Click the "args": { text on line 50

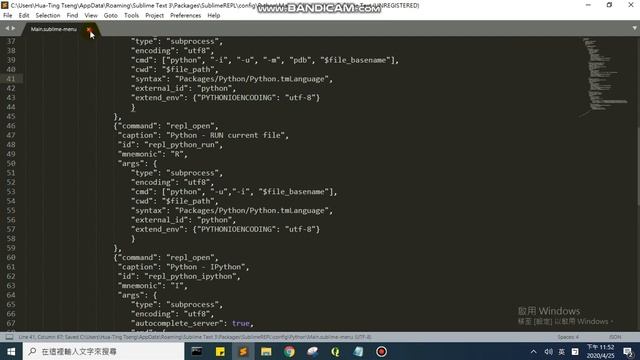(137, 163)
